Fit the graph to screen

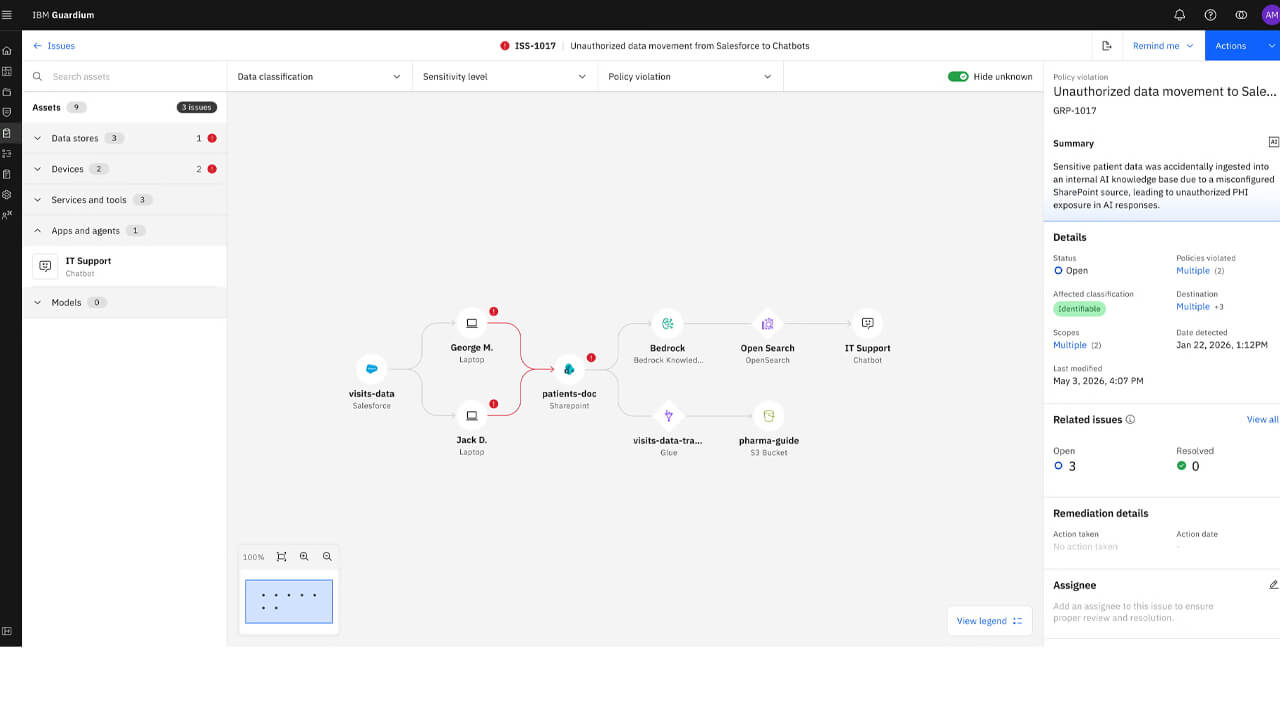[x=281, y=557]
